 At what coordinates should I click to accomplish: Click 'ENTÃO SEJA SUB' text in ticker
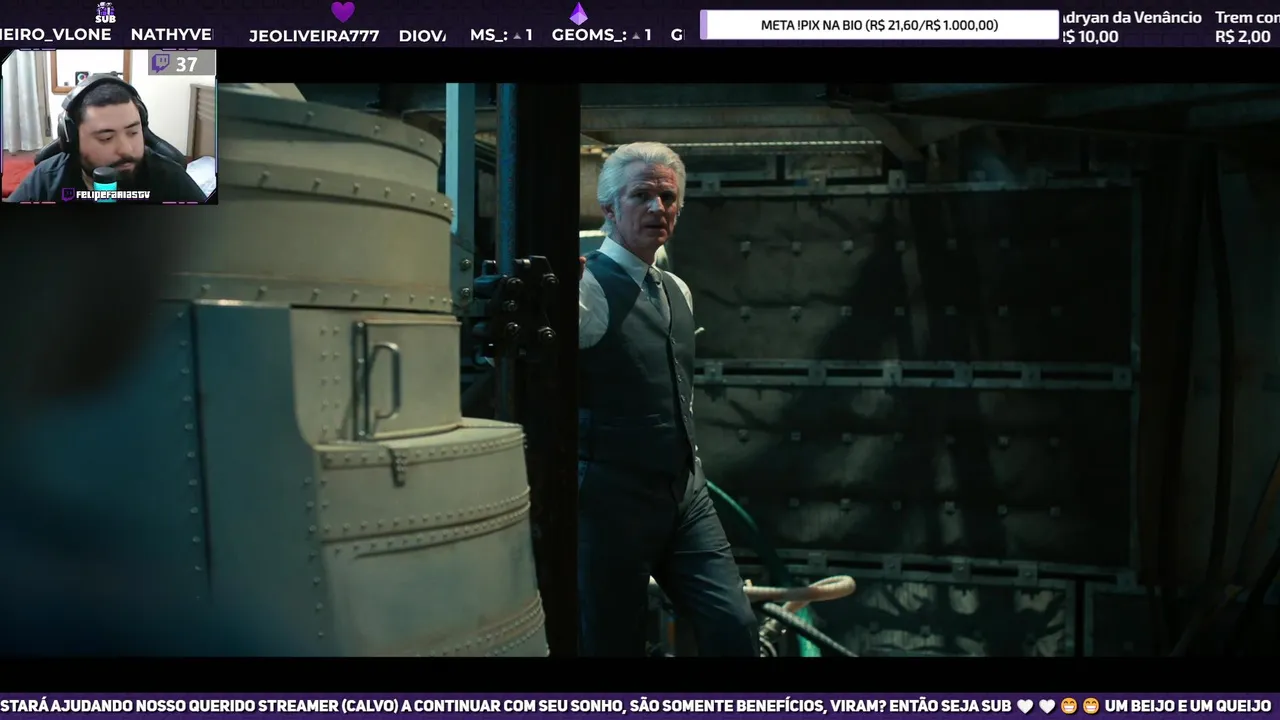951,706
